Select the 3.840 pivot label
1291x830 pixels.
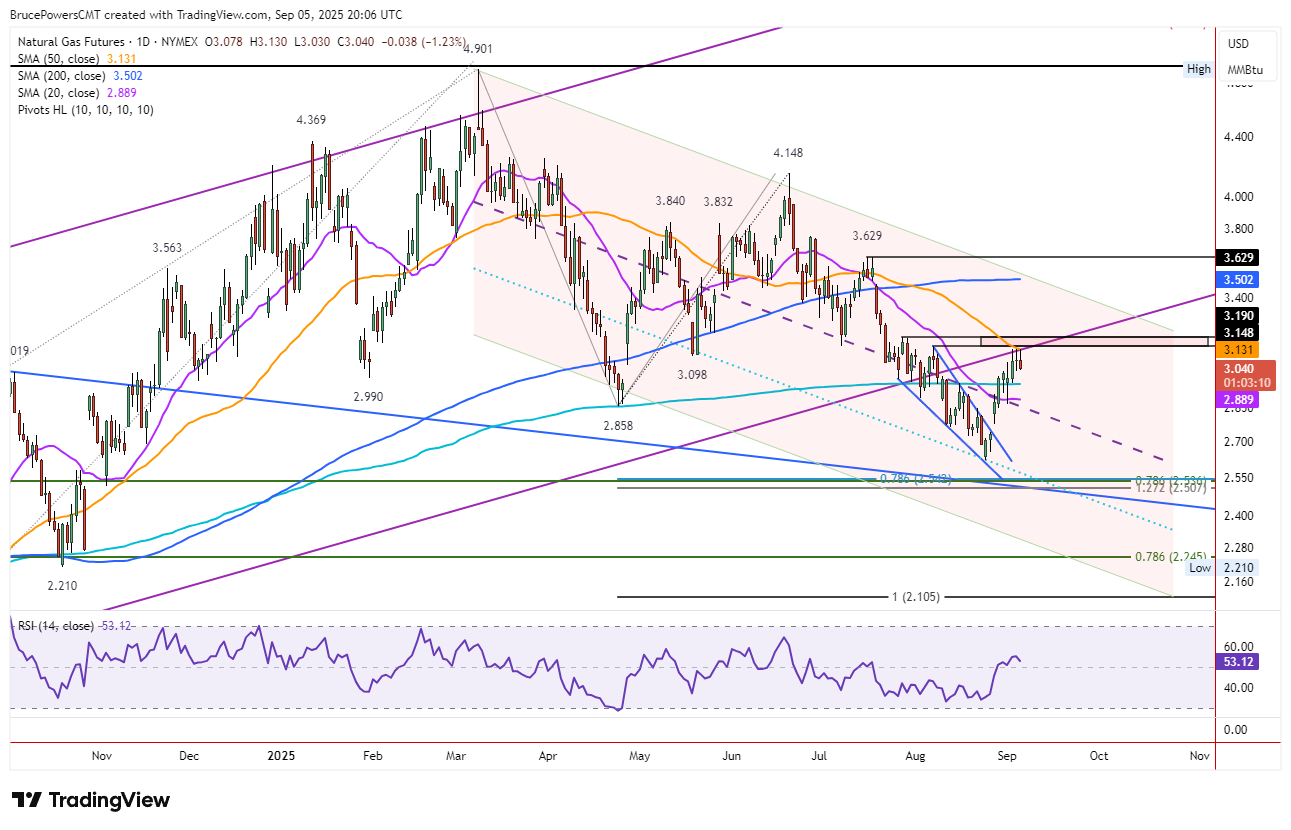(671, 201)
